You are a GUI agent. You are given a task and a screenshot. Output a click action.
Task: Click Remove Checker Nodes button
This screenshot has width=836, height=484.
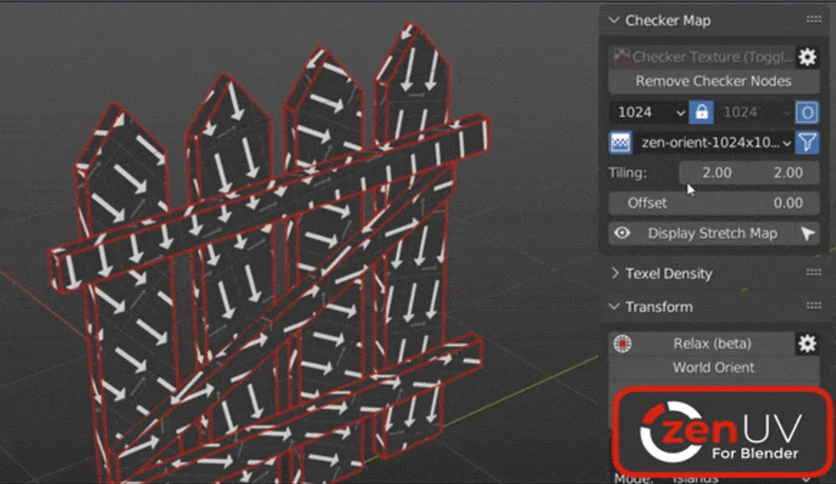click(713, 81)
